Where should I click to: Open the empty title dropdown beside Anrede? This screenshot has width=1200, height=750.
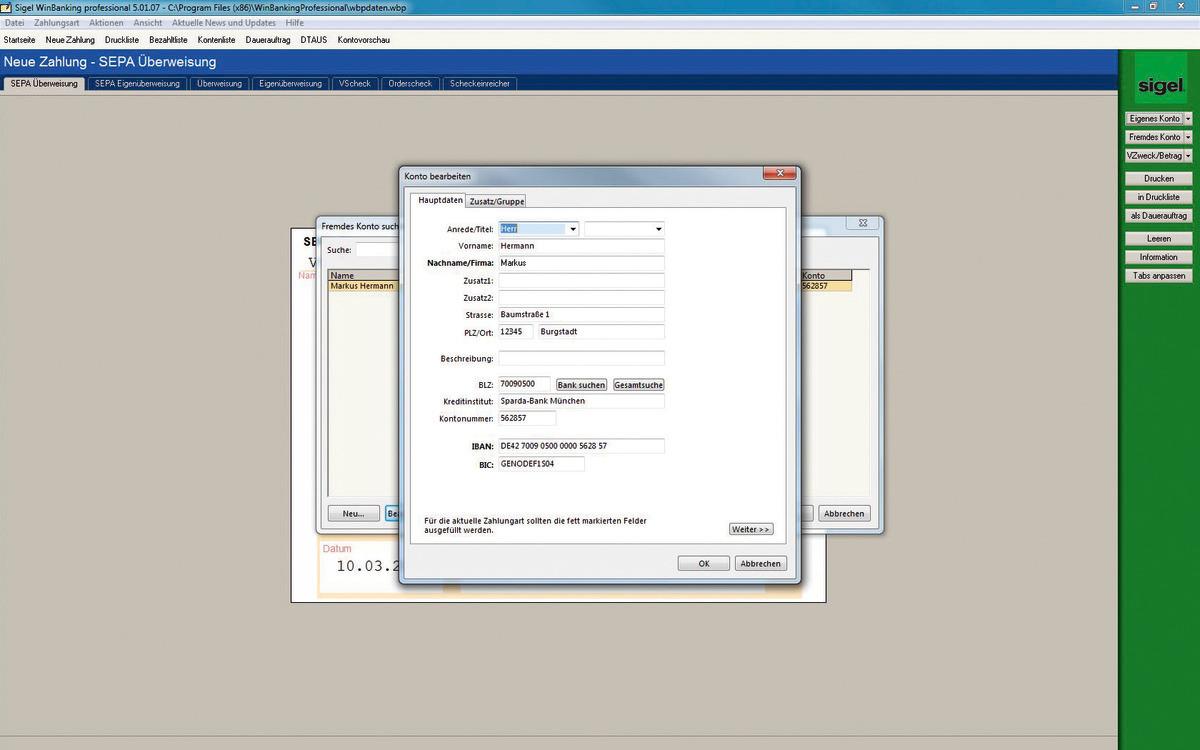pyautogui.click(x=658, y=228)
